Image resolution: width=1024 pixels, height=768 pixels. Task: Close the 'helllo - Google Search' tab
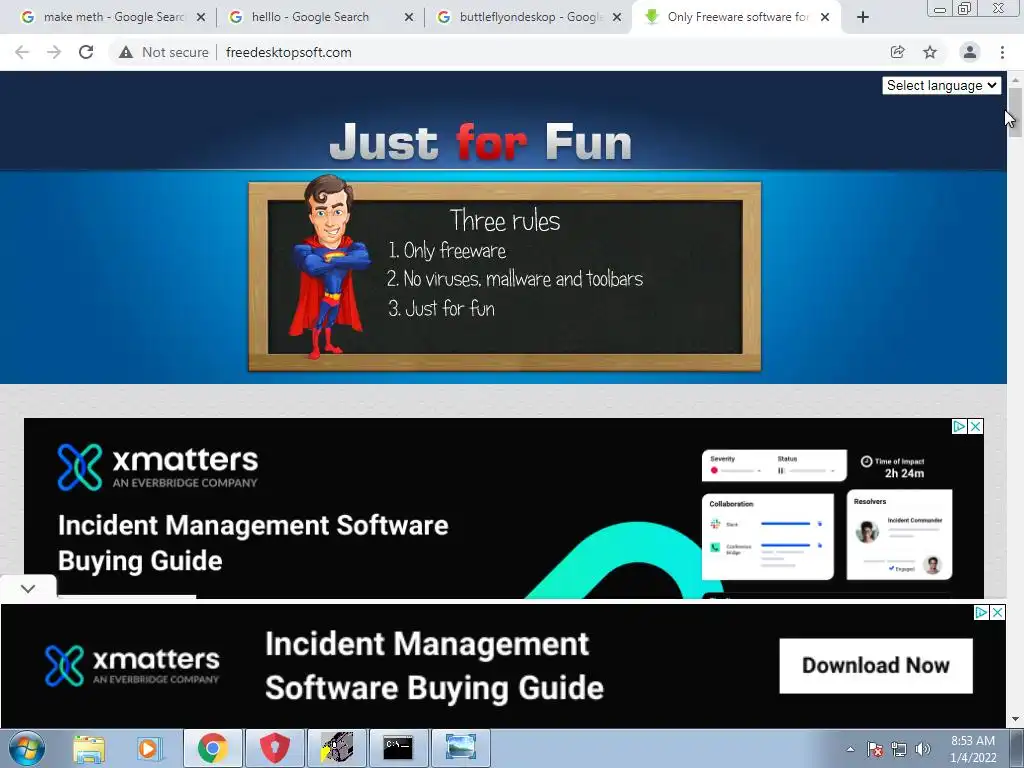pyautogui.click(x=409, y=18)
